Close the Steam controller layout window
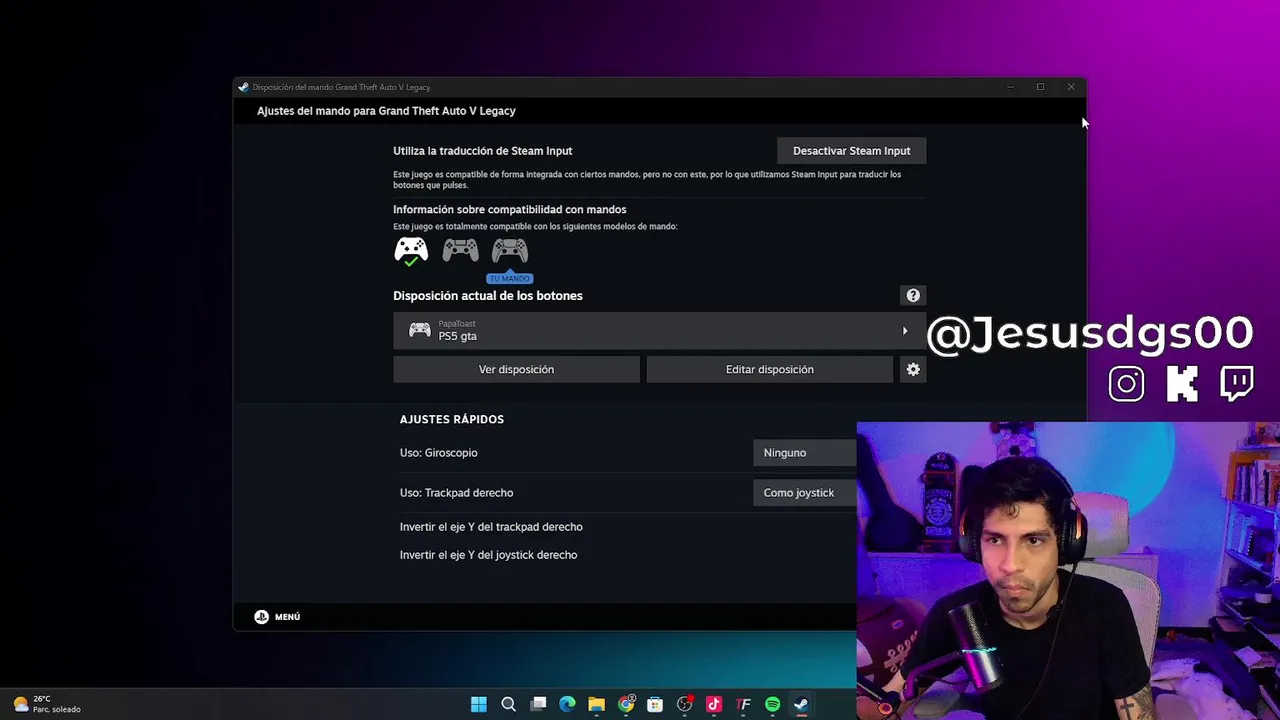The image size is (1280, 720). [1070, 87]
